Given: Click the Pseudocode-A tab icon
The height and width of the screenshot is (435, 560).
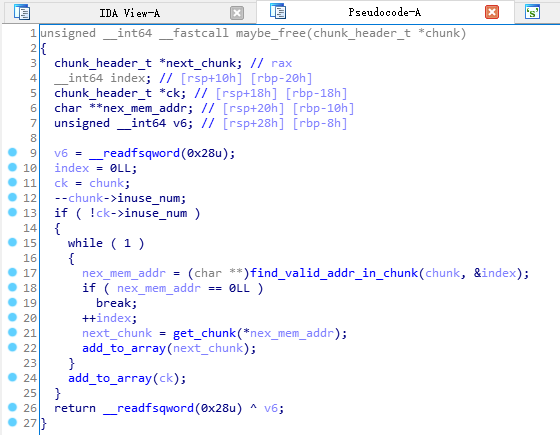Looking at the screenshot, I should [x=278, y=11].
